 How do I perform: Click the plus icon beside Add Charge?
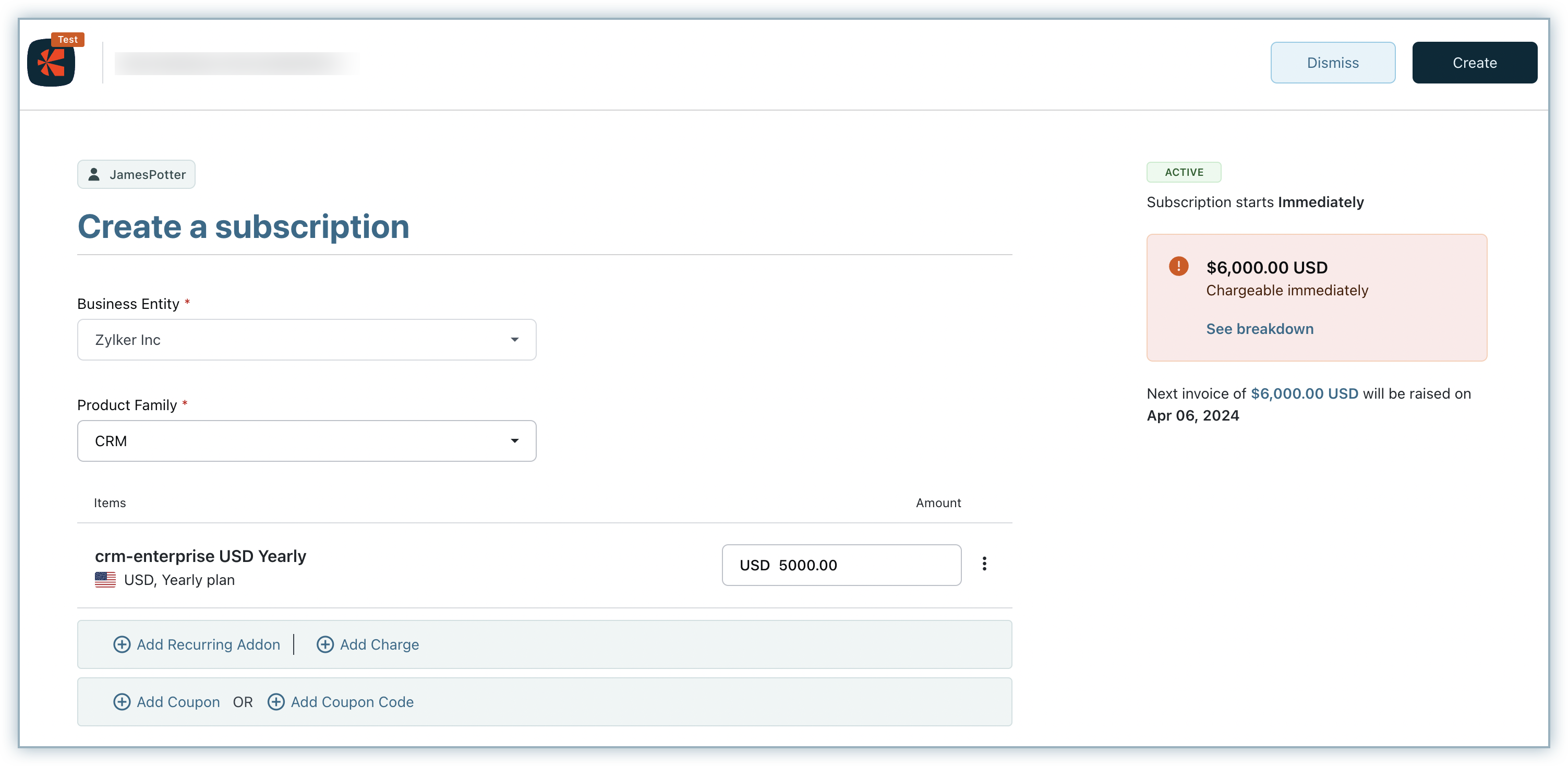pos(325,644)
